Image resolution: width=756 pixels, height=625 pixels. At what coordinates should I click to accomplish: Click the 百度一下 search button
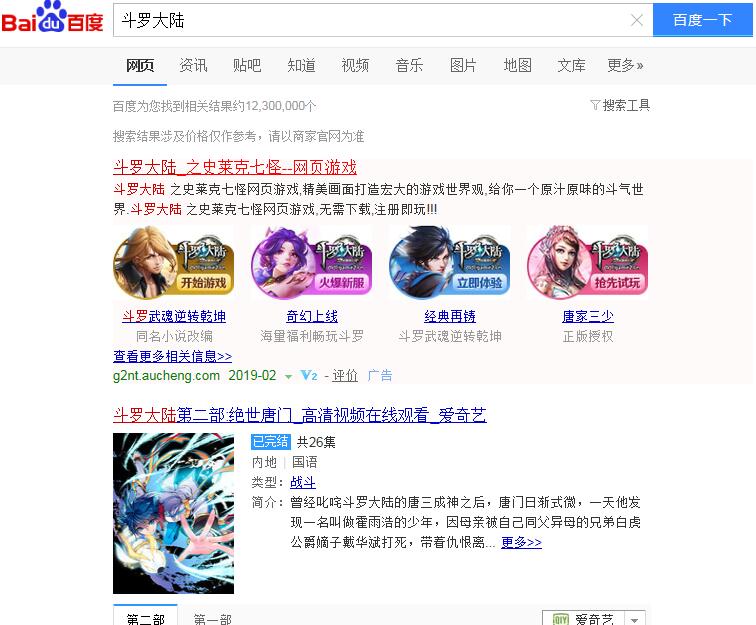coord(703,20)
